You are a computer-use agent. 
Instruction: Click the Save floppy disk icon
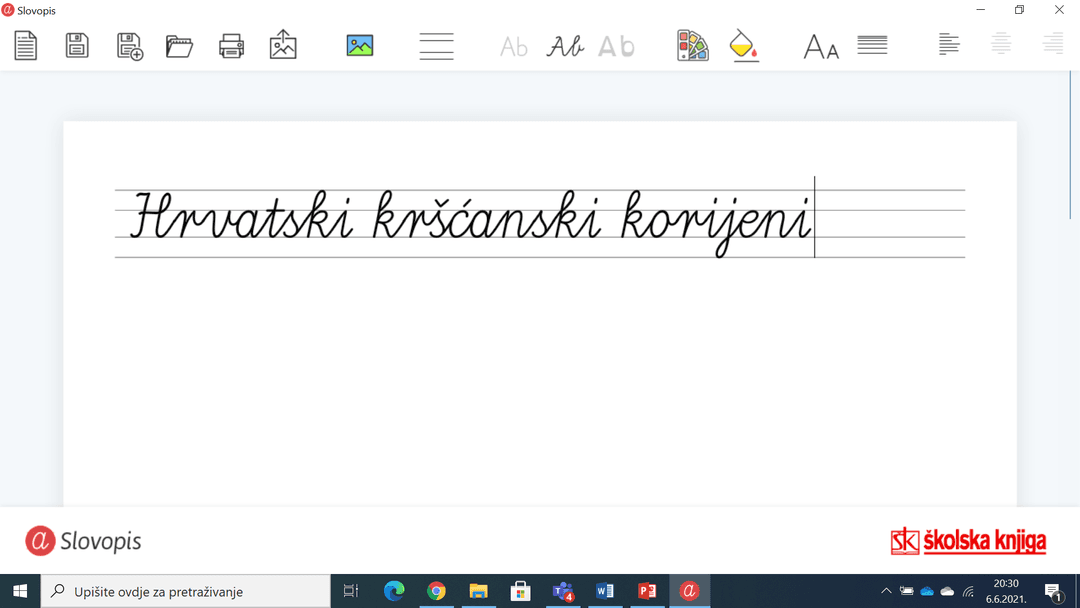pyautogui.click(x=77, y=46)
